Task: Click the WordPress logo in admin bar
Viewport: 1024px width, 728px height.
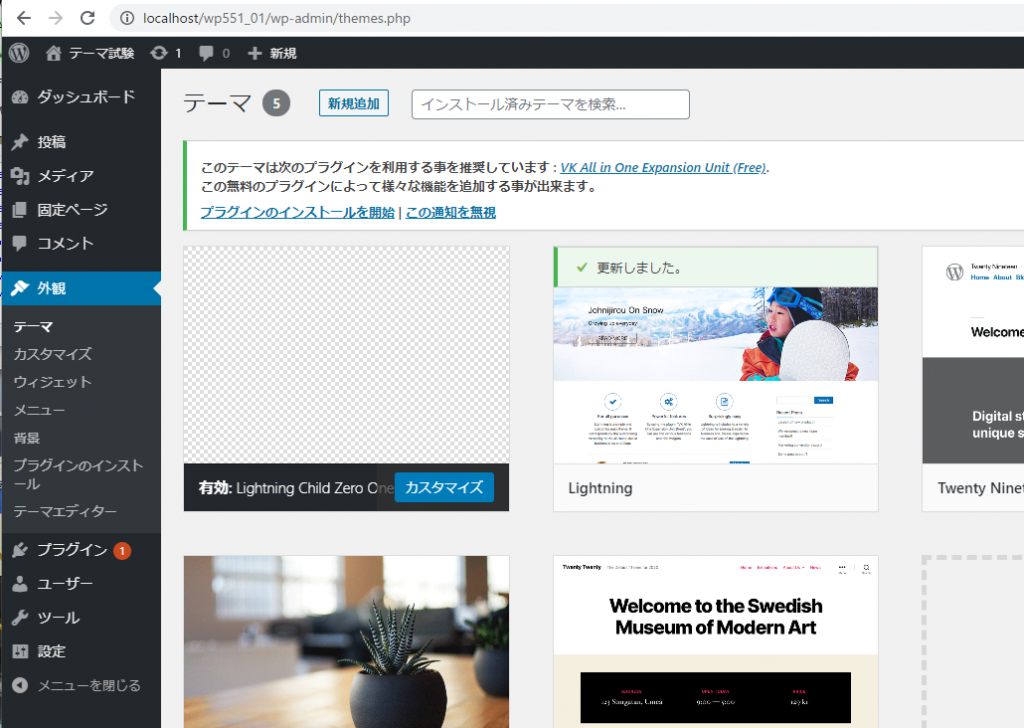Action: point(19,53)
